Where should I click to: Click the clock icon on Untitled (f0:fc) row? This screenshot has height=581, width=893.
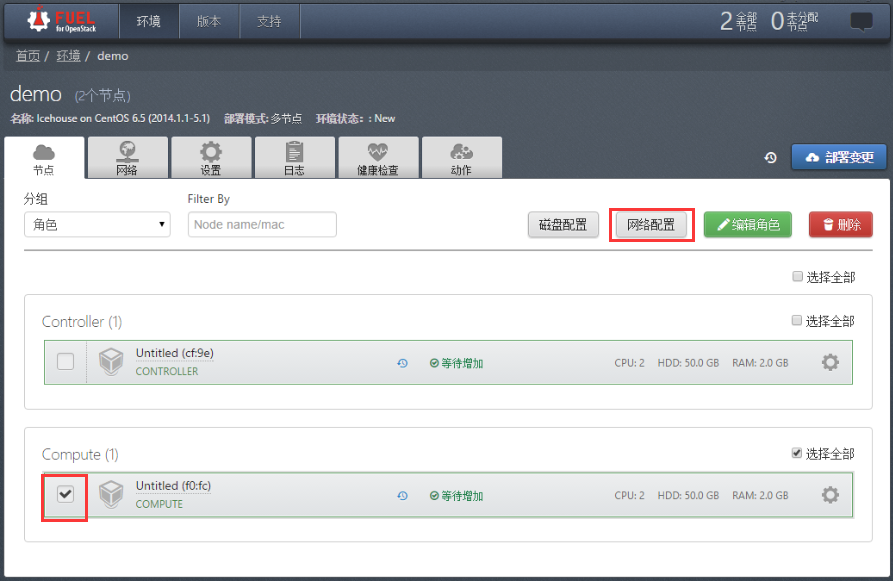(x=403, y=496)
